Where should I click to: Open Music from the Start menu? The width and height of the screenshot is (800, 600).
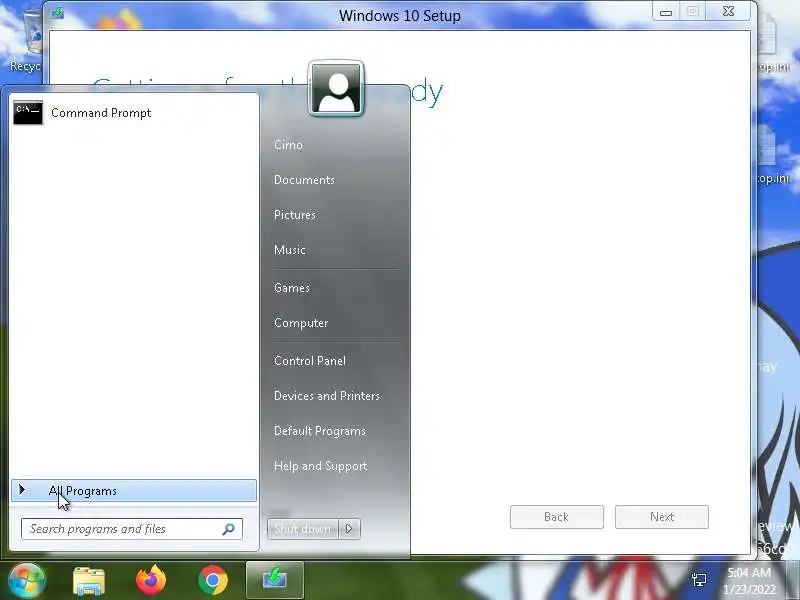(x=290, y=249)
